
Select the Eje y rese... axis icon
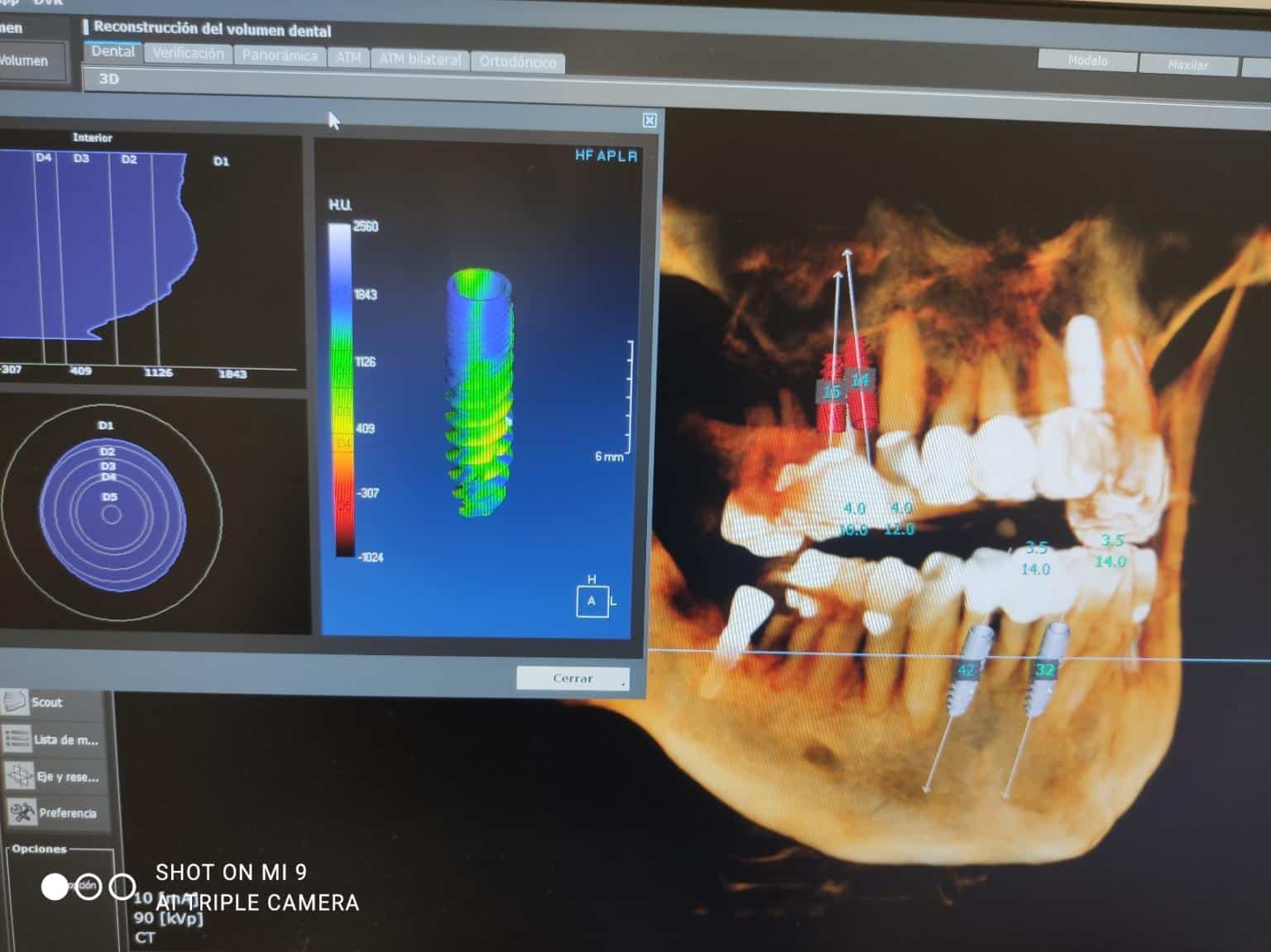pos(18,776)
